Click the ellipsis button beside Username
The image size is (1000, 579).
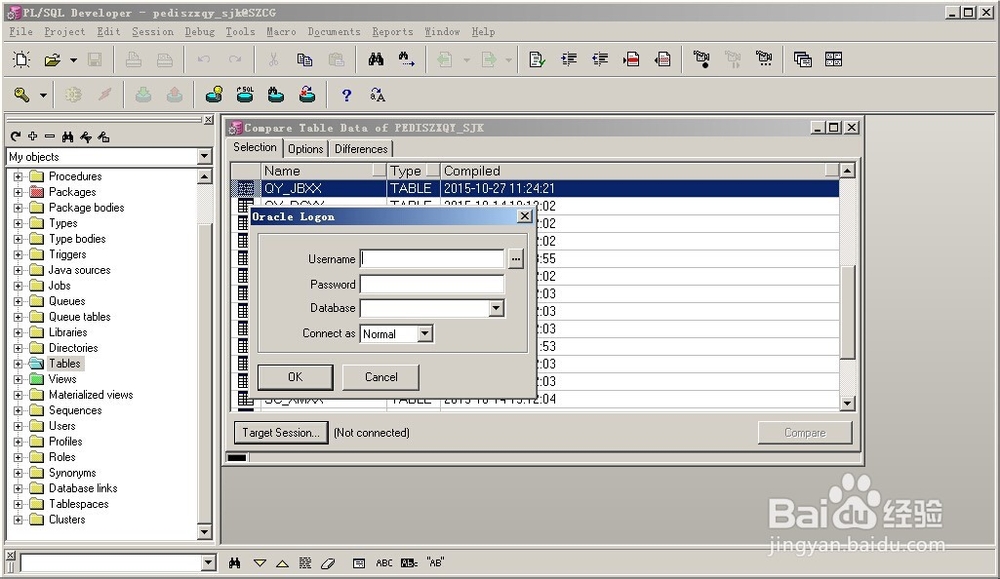click(515, 259)
